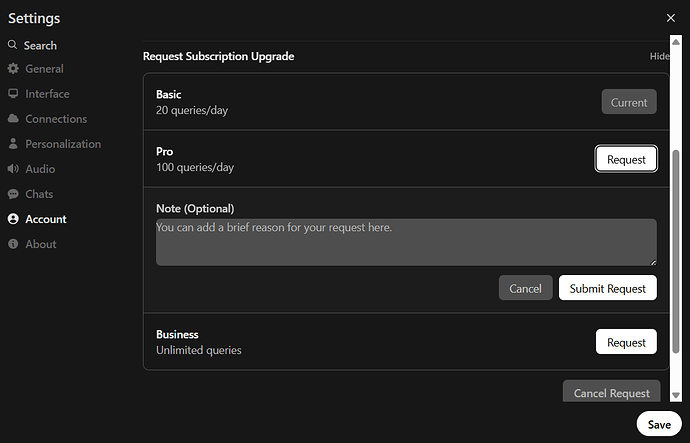Click the user circle icon for Account
The image size is (690, 443).
[13, 219]
